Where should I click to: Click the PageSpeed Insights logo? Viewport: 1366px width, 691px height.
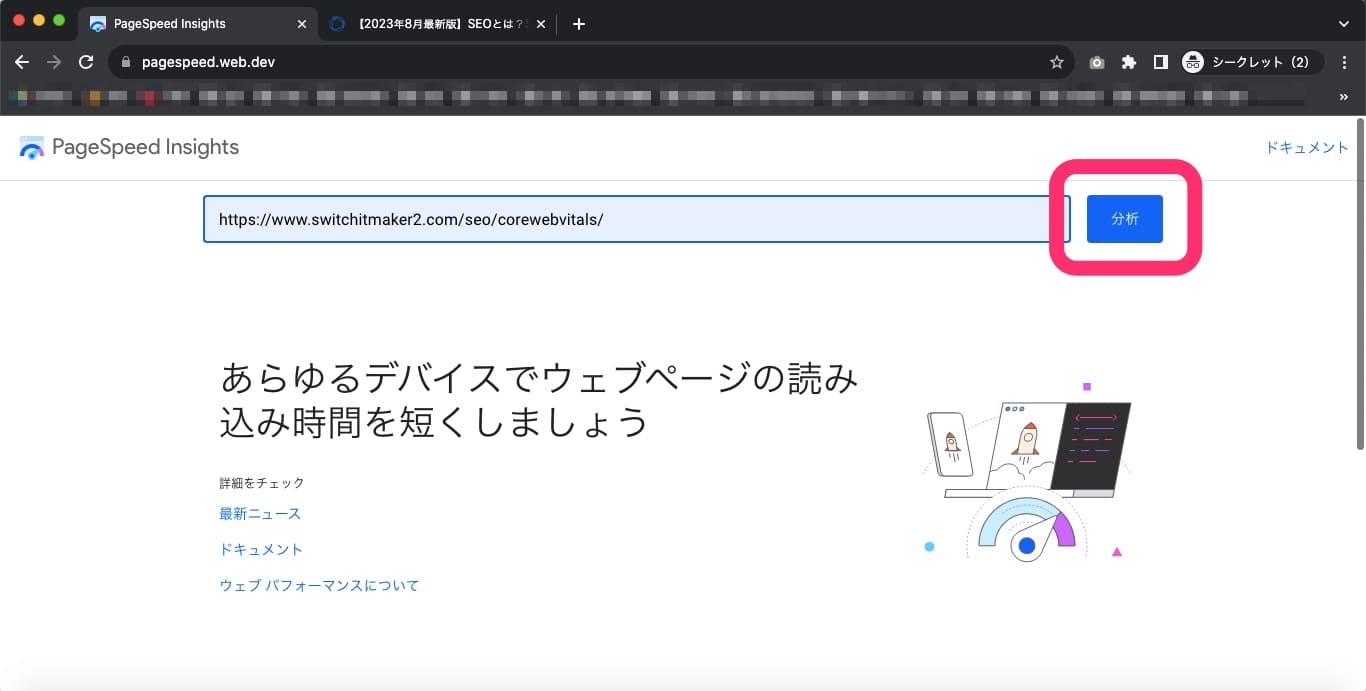pyautogui.click(x=129, y=148)
